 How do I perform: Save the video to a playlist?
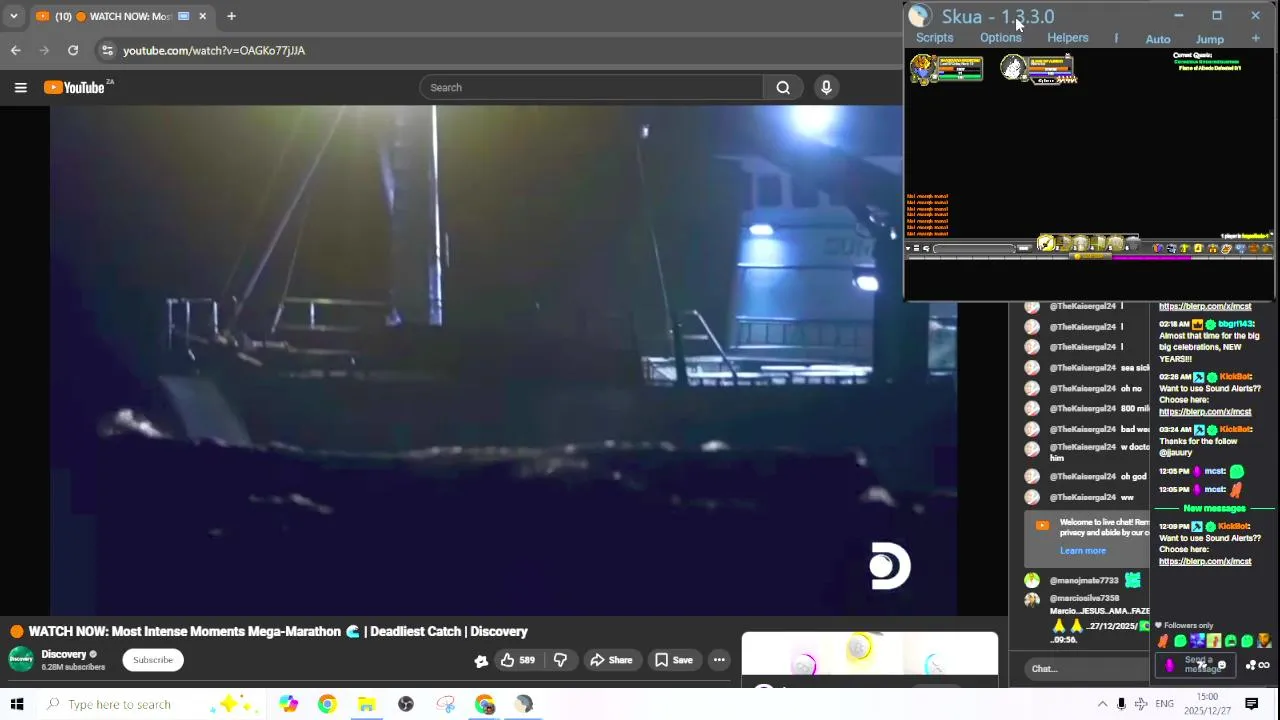(673, 660)
